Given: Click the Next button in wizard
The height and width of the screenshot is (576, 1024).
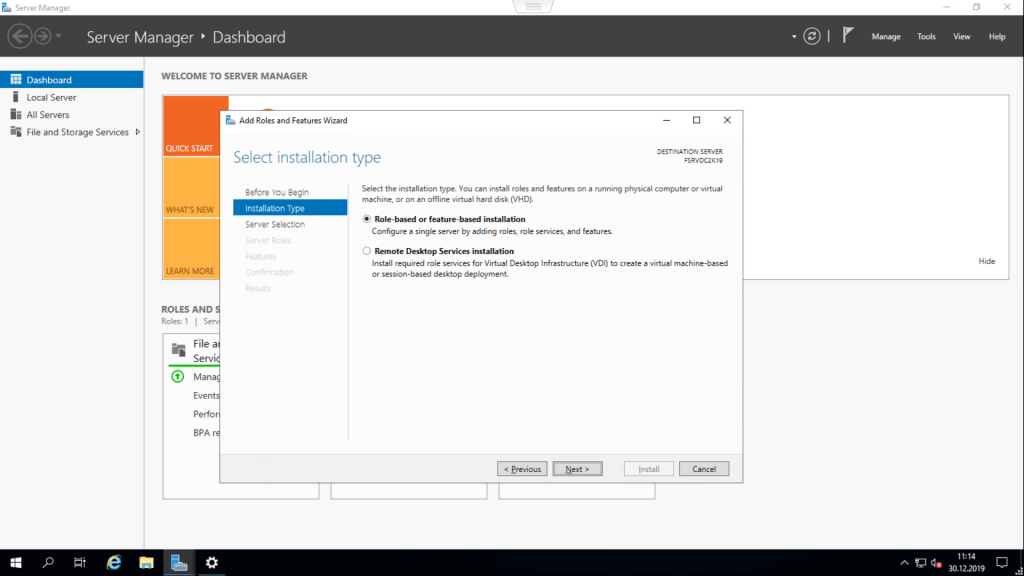Looking at the screenshot, I should [577, 469].
